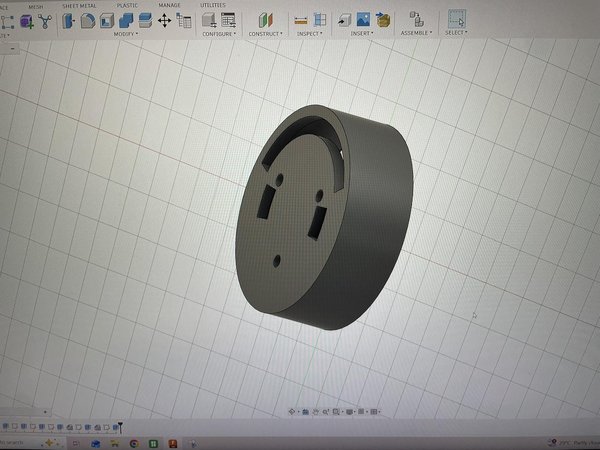Activate the Select tool
This screenshot has height=450, width=600.
pyautogui.click(x=457, y=18)
